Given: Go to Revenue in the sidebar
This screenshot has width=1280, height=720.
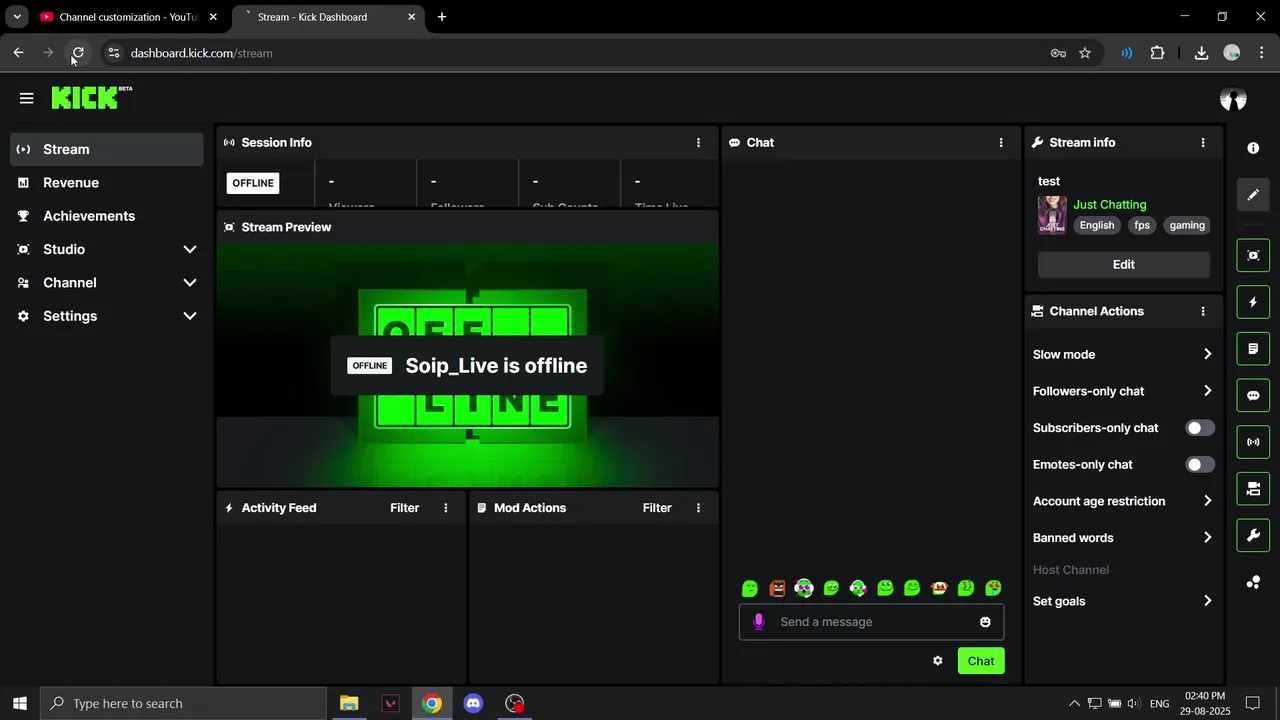Looking at the screenshot, I should pos(107,183).
